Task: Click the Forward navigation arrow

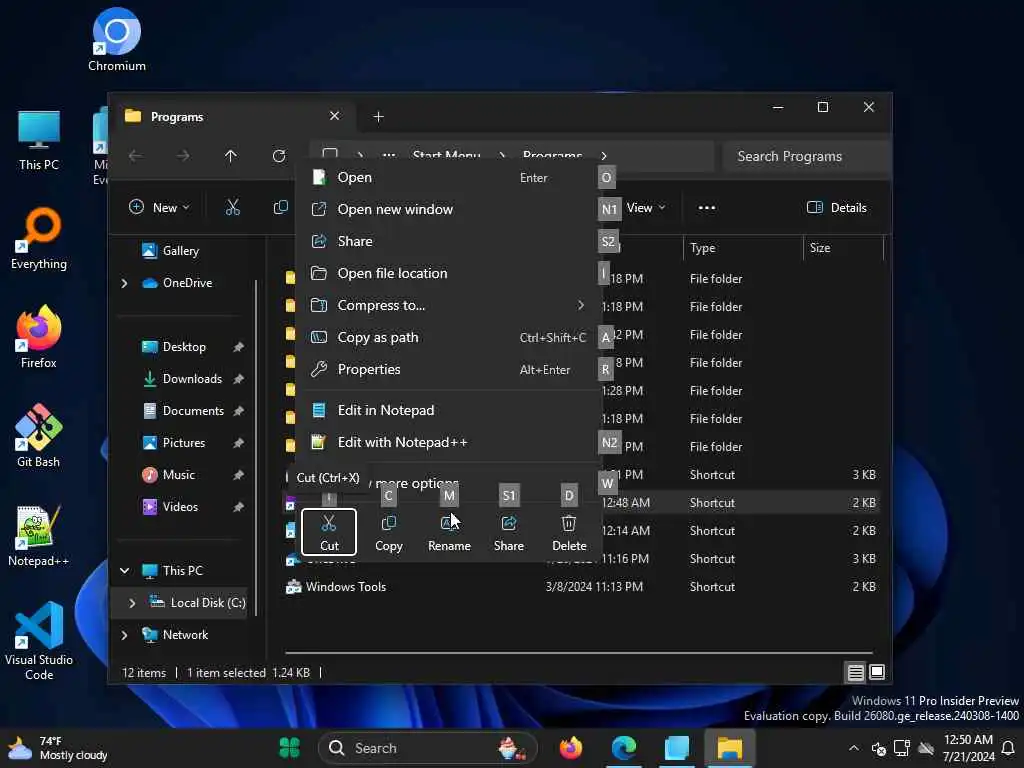Action: pyautogui.click(x=183, y=156)
